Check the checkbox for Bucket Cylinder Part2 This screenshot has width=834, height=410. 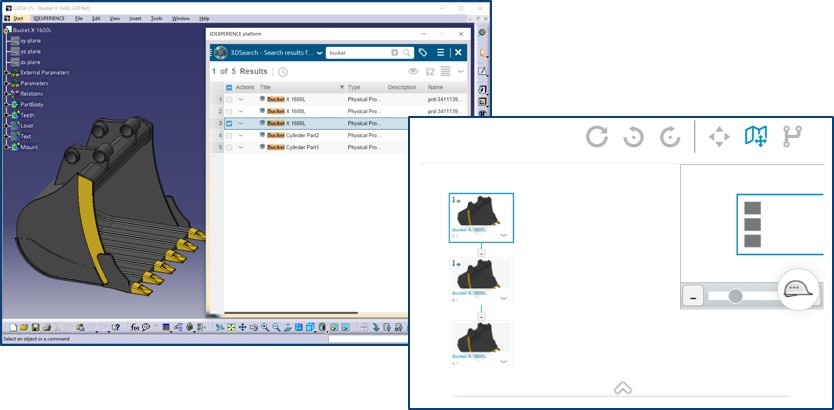[x=229, y=136]
